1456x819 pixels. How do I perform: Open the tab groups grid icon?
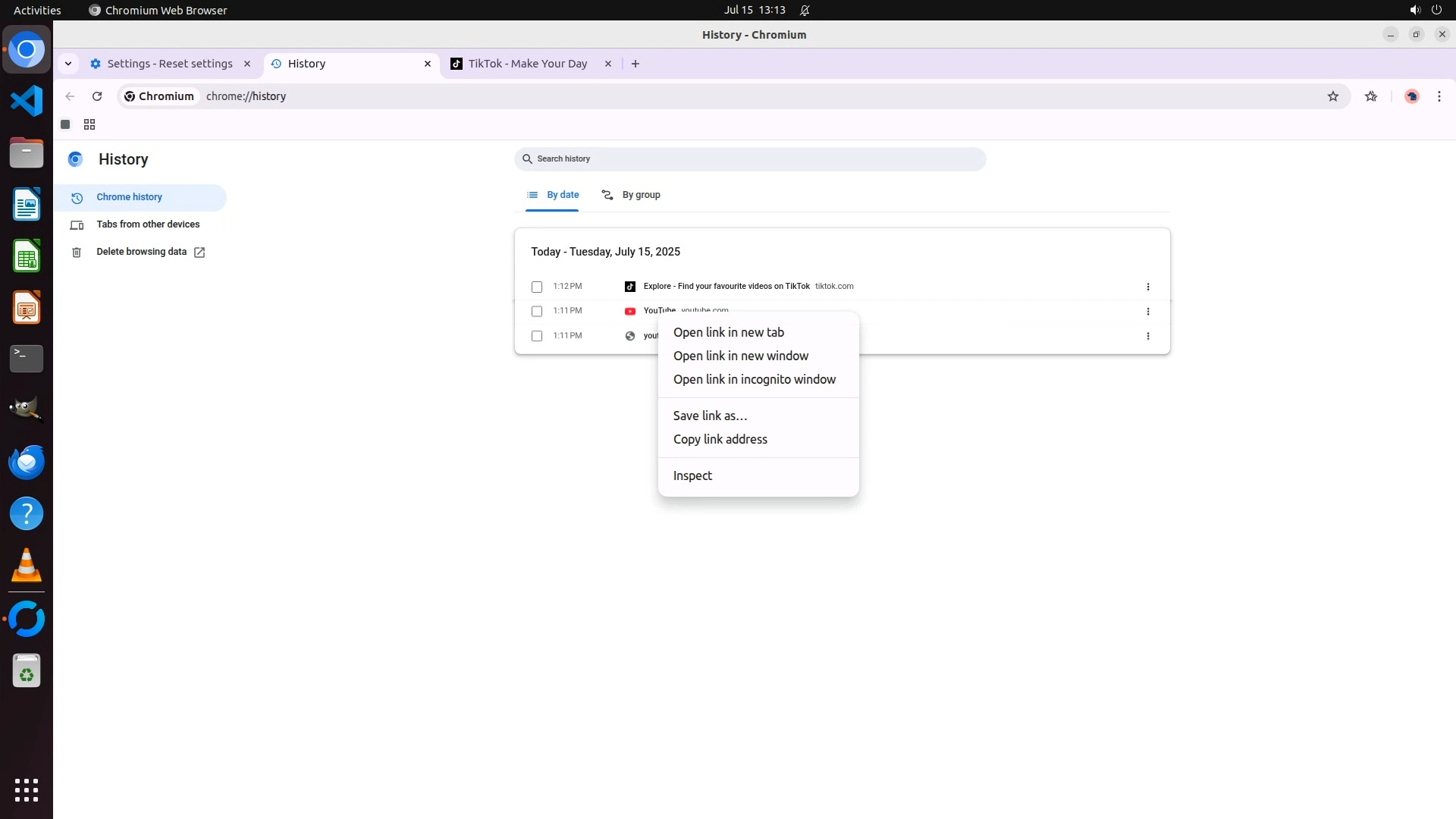click(89, 124)
